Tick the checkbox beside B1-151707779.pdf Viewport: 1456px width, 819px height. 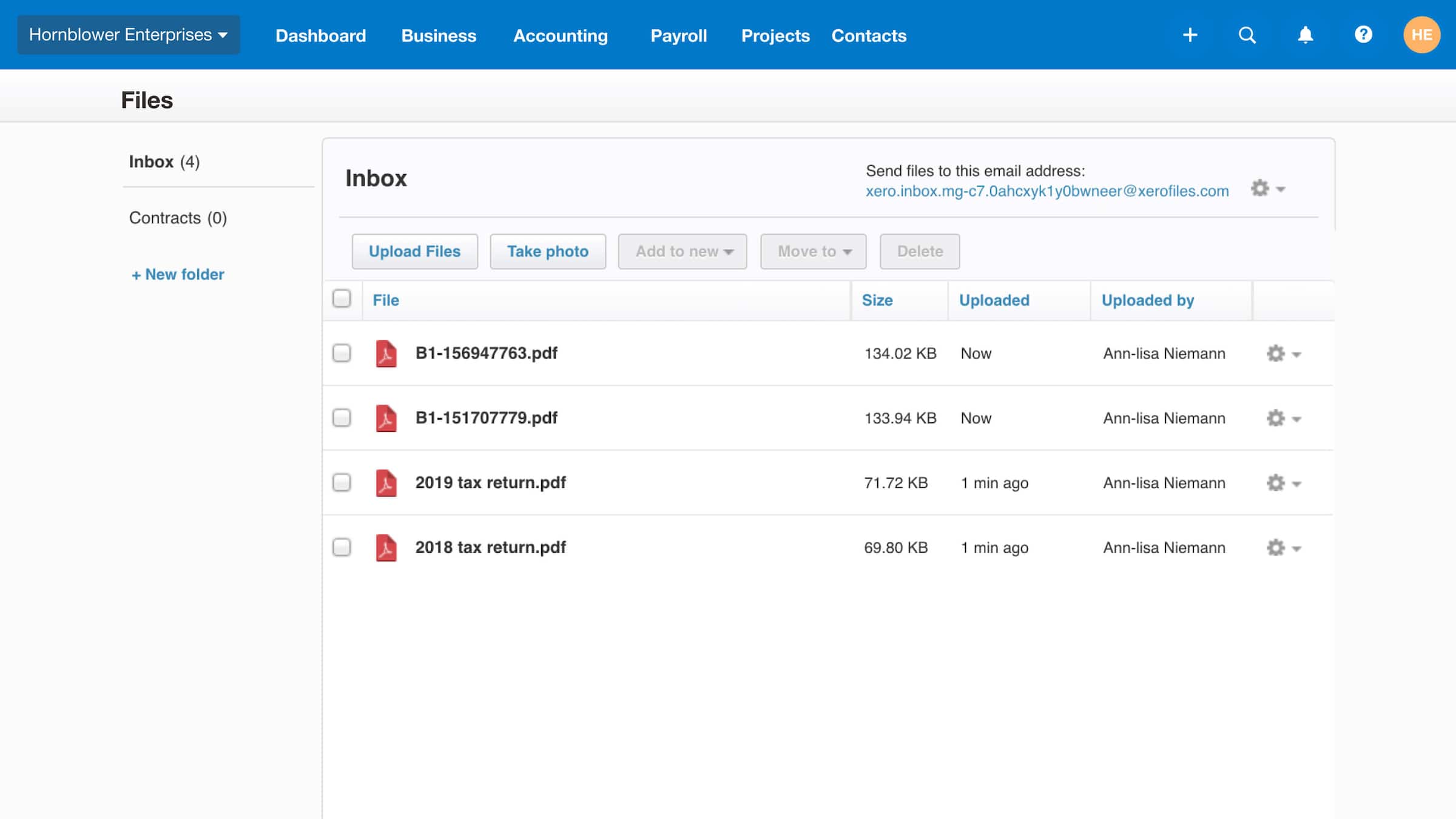point(342,418)
